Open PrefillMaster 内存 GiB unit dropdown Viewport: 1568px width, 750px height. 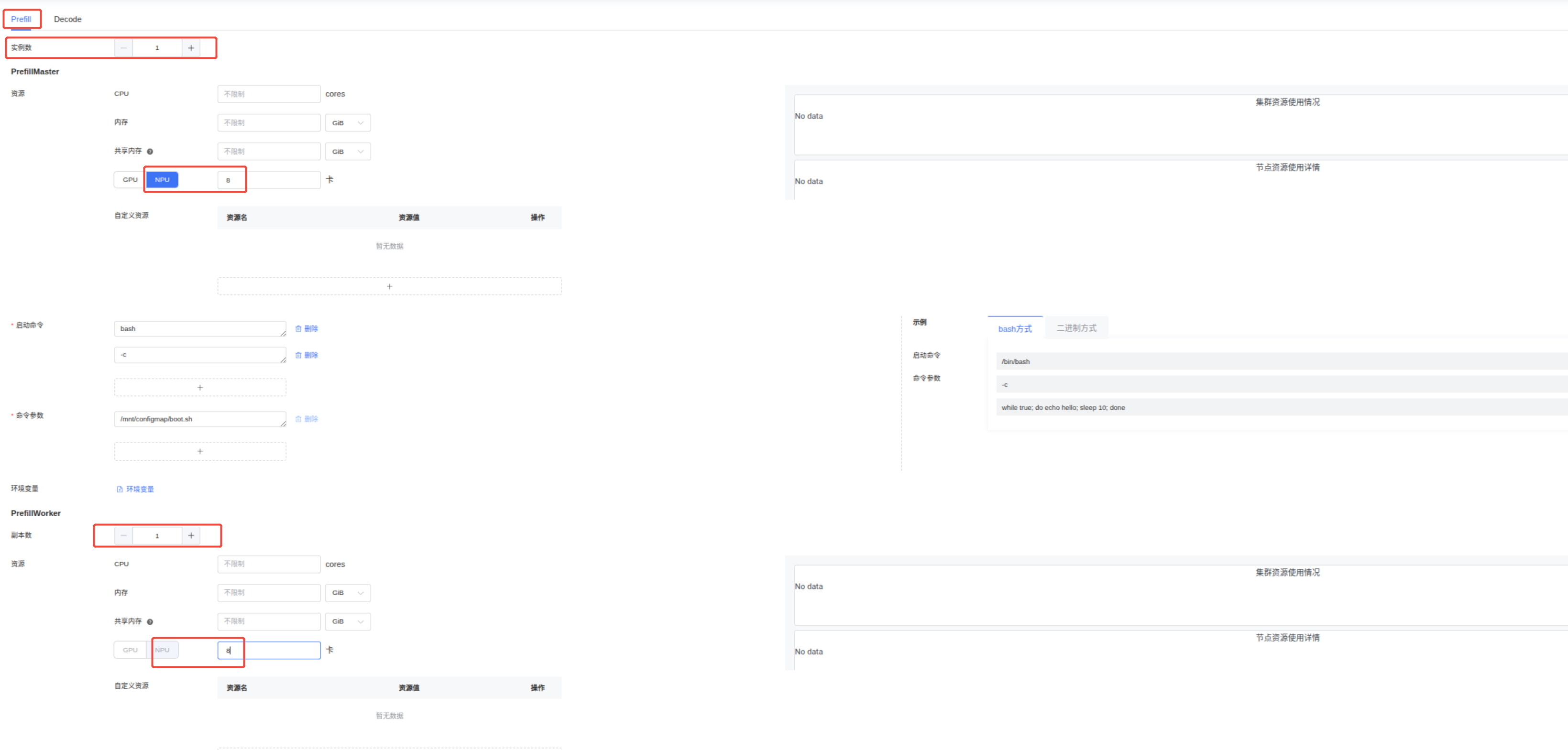point(348,123)
